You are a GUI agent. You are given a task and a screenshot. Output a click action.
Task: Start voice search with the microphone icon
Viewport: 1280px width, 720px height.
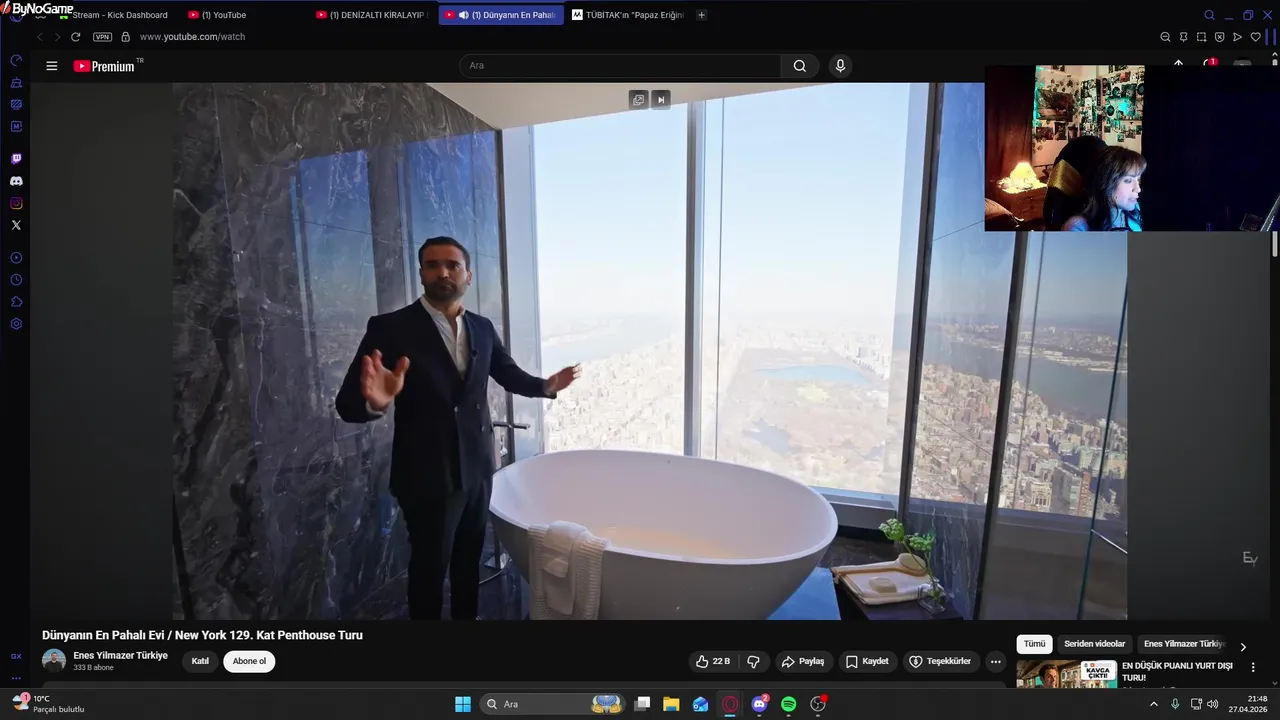tap(840, 66)
